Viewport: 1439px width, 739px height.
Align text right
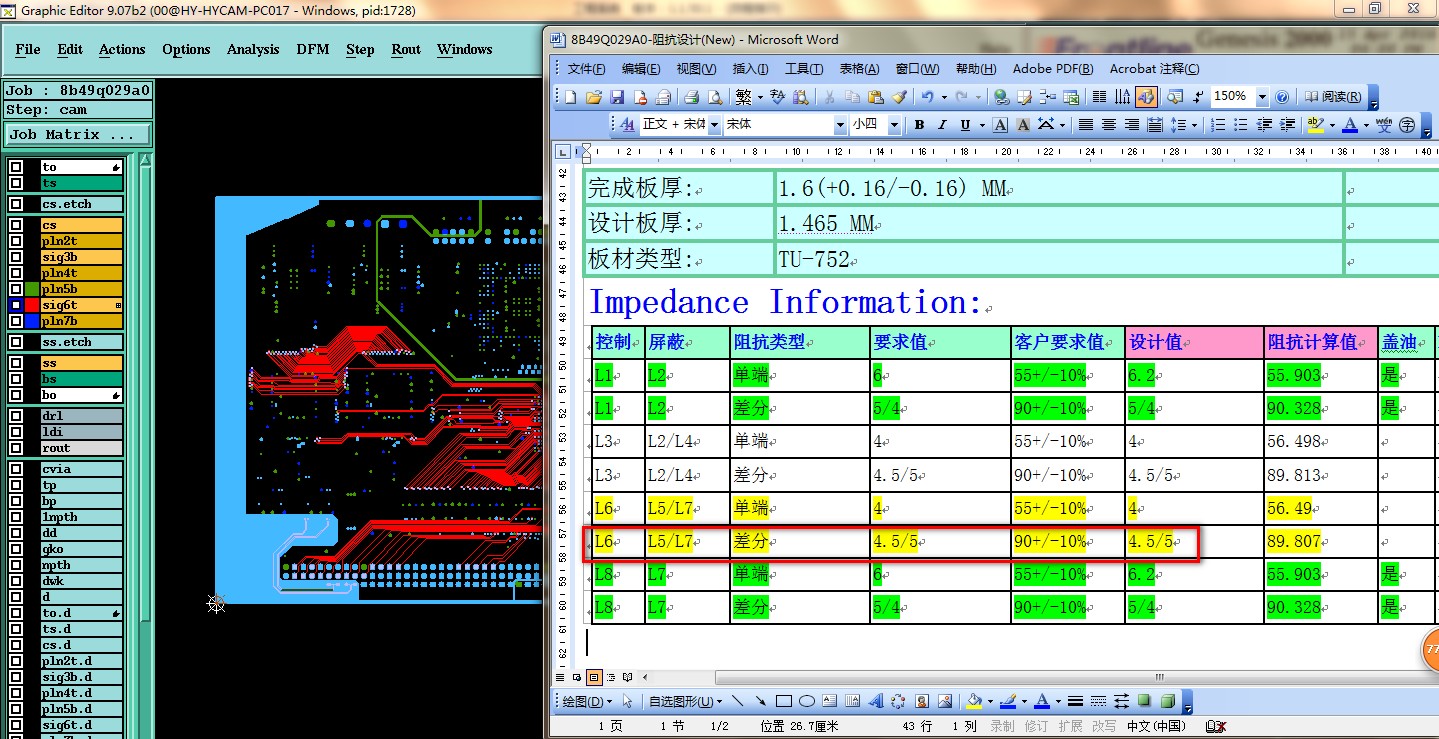point(1132,125)
